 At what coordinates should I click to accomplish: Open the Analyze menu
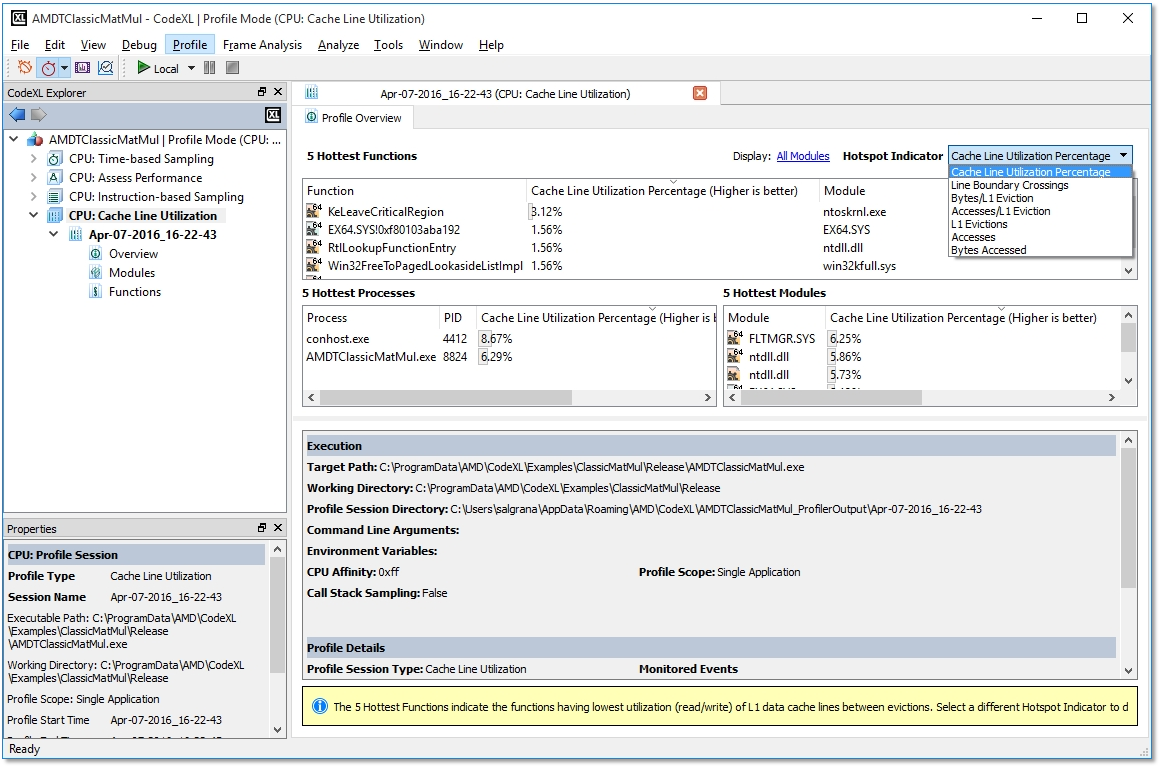(338, 44)
